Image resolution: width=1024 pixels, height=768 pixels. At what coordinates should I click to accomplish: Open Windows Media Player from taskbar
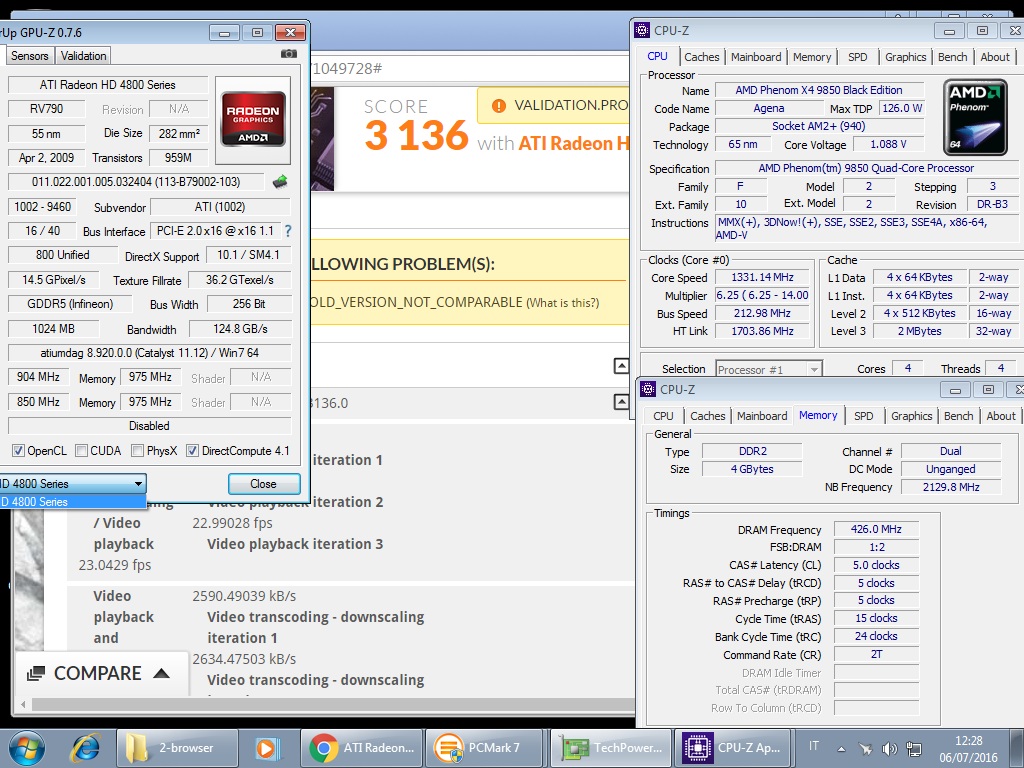pos(267,748)
